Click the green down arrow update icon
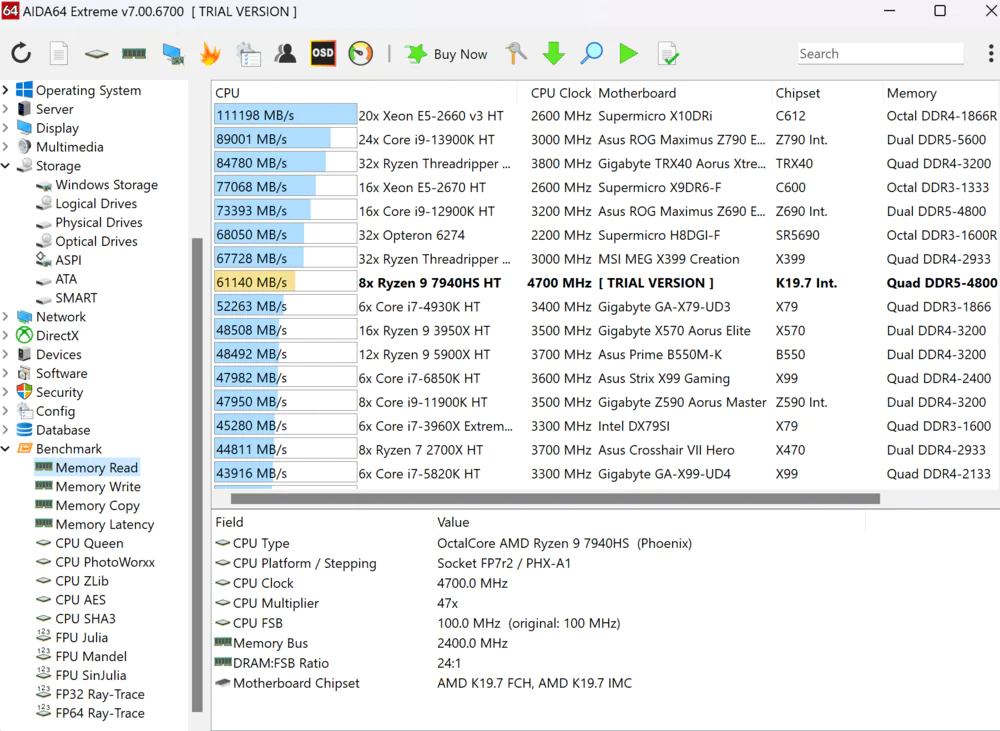The image size is (1000, 731). click(x=554, y=54)
